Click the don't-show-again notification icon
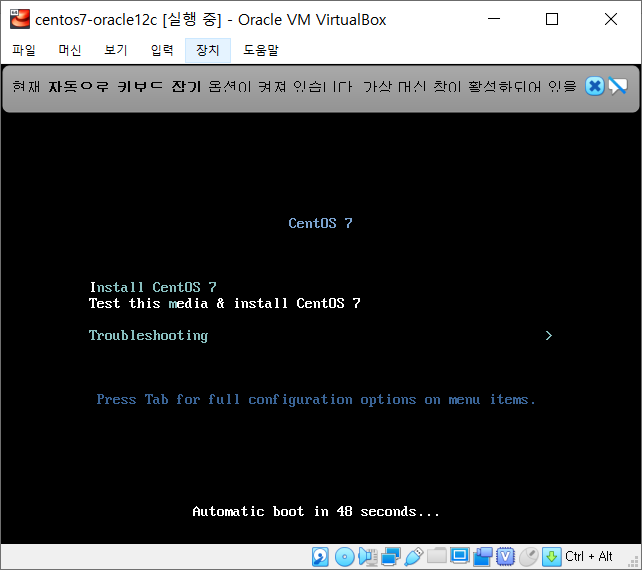The height and width of the screenshot is (570, 642). coord(617,86)
